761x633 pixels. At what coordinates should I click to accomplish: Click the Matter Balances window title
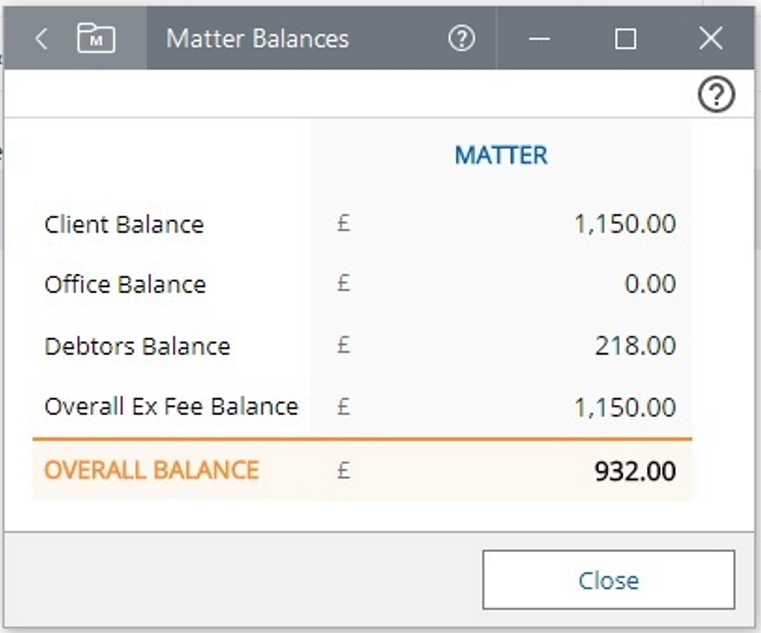tap(257, 39)
